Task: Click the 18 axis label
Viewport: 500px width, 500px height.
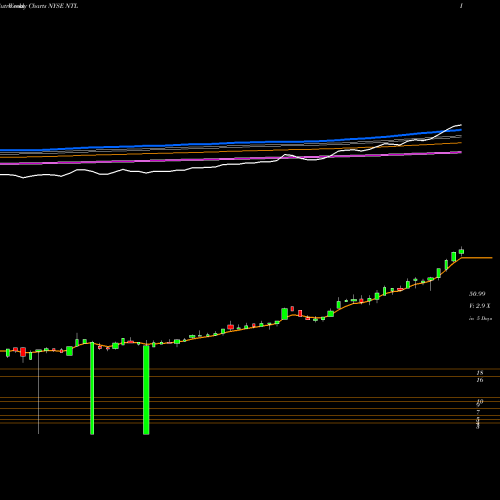Action: tap(480, 373)
